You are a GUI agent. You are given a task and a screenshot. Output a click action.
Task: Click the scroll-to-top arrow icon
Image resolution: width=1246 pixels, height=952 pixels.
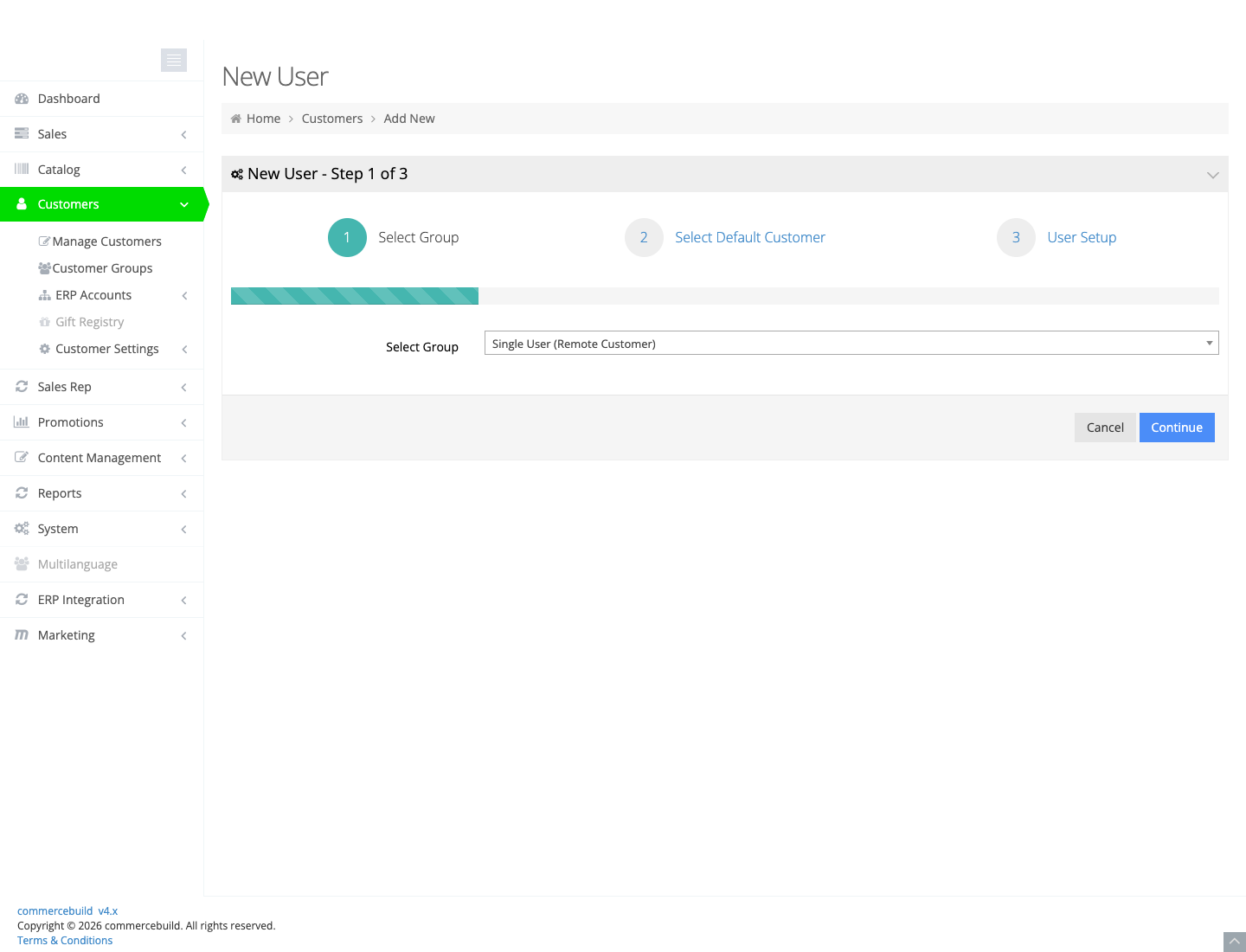click(1235, 942)
